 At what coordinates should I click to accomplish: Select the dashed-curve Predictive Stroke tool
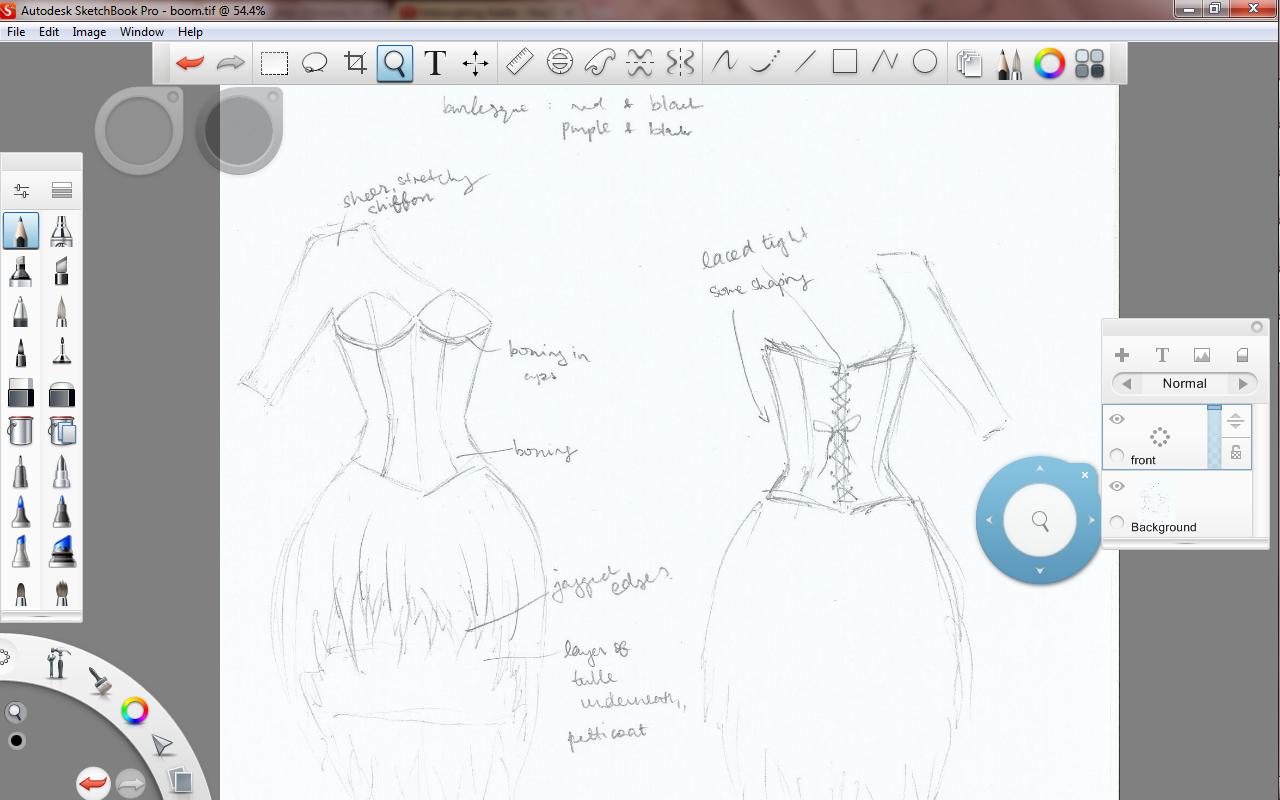coord(765,63)
